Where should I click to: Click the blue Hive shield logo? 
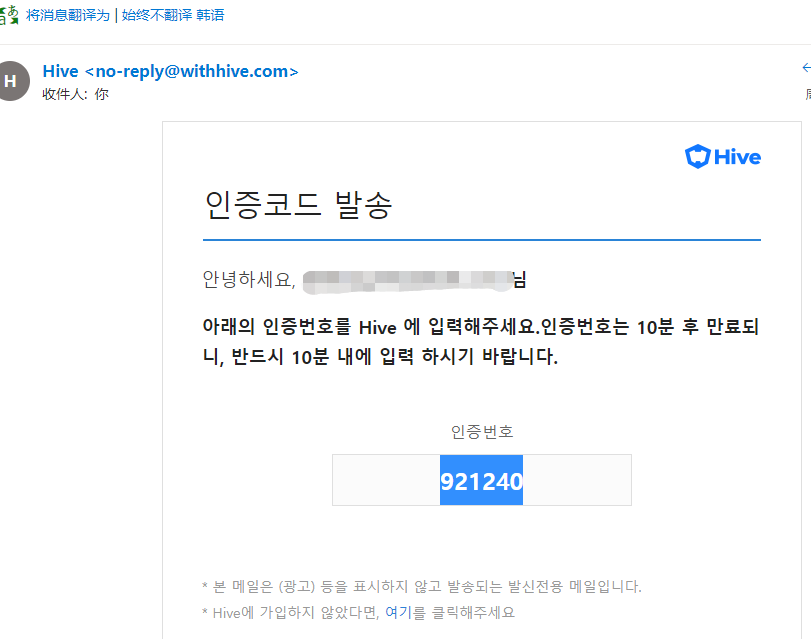[x=697, y=156]
